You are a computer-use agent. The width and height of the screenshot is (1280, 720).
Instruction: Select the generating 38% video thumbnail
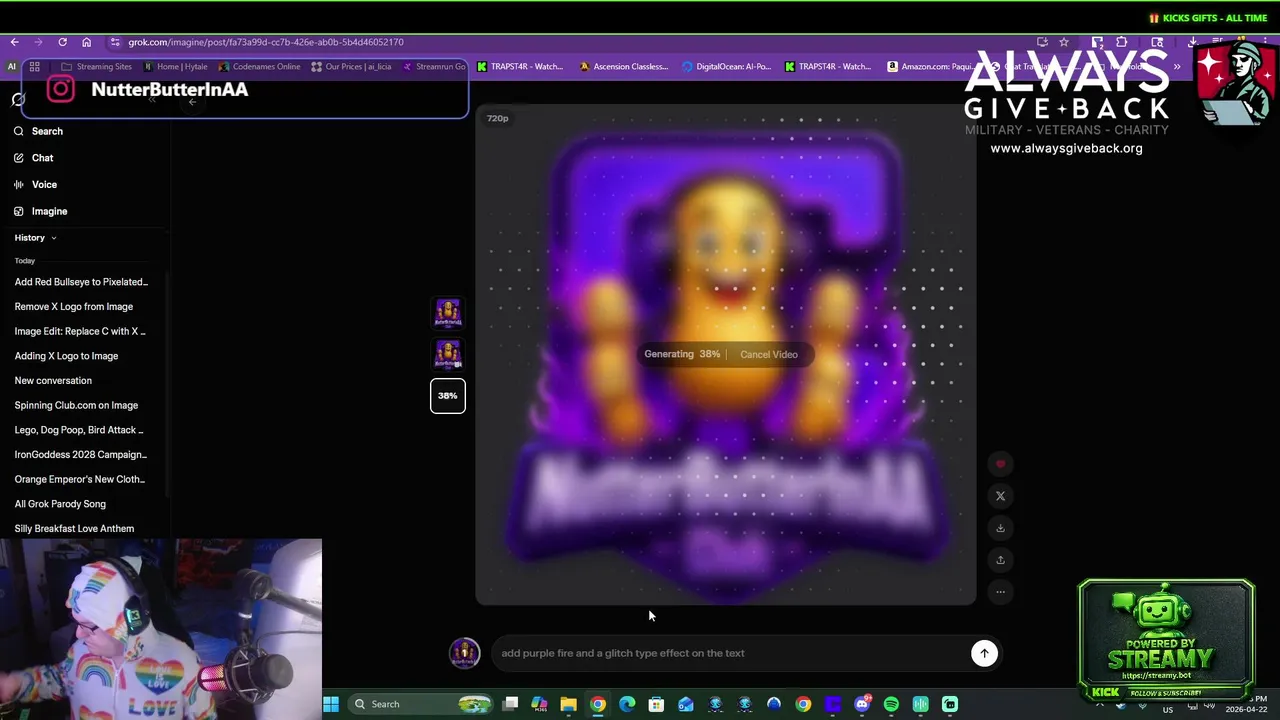448,396
